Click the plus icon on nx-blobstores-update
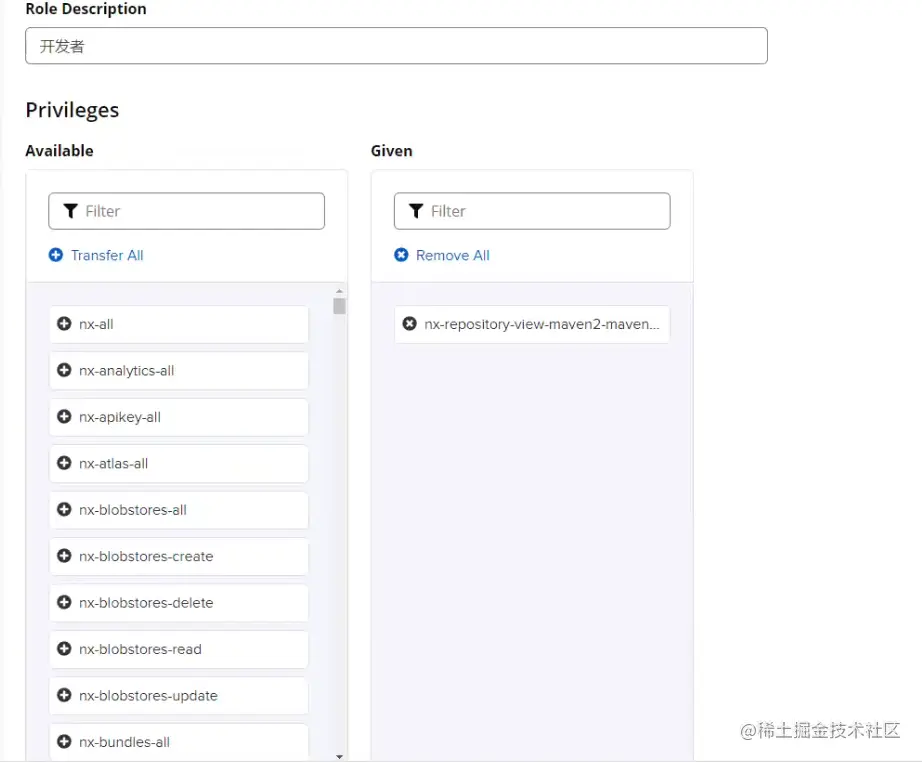Image resolution: width=922 pixels, height=762 pixels. (x=64, y=696)
